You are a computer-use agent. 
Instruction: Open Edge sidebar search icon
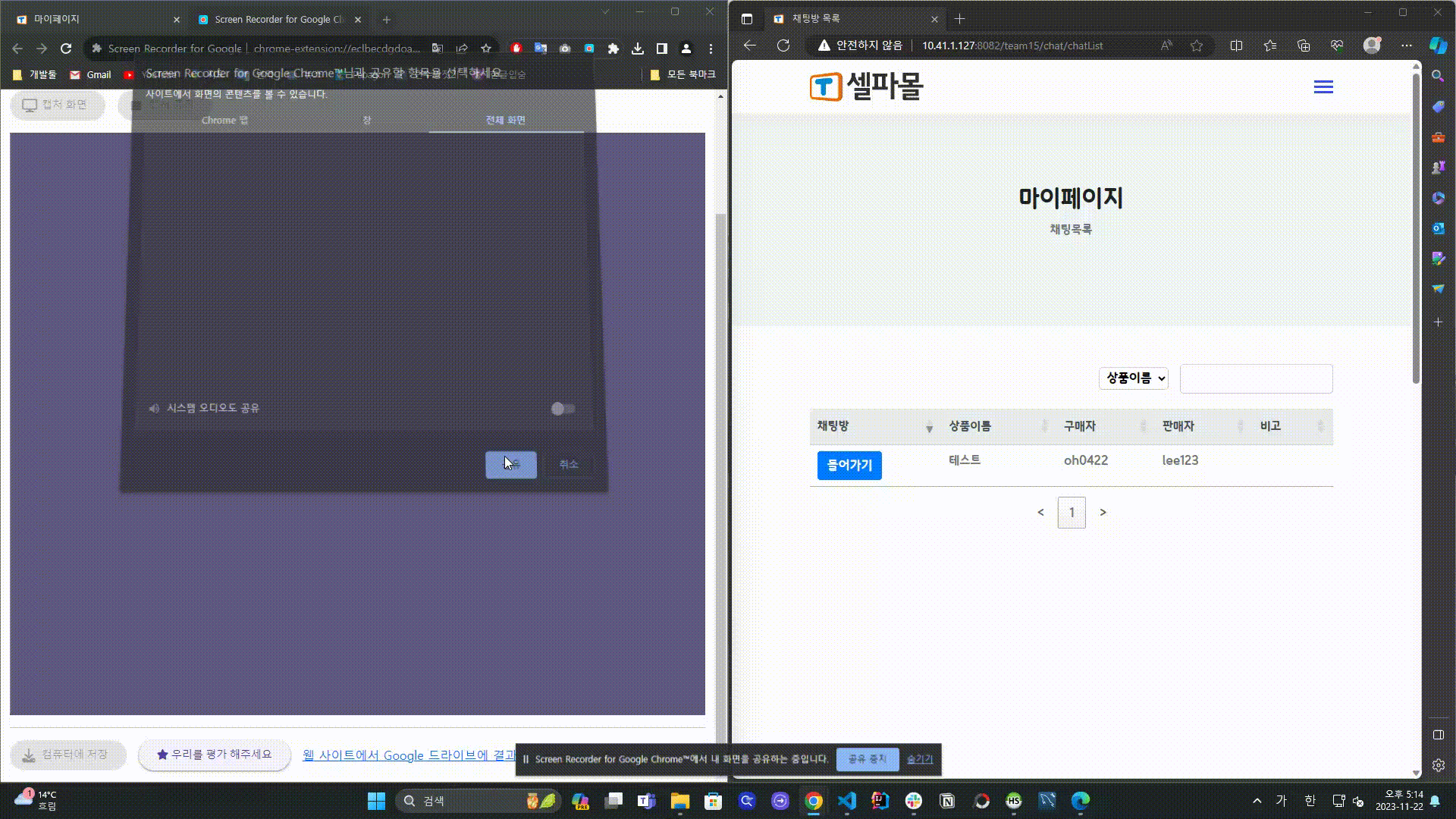tap(1438, 76)
